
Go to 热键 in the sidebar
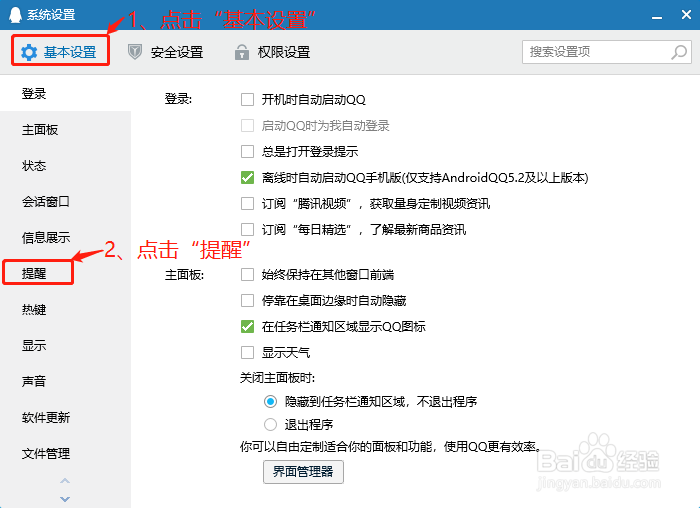pyautogui.click(x=65, y=309)
